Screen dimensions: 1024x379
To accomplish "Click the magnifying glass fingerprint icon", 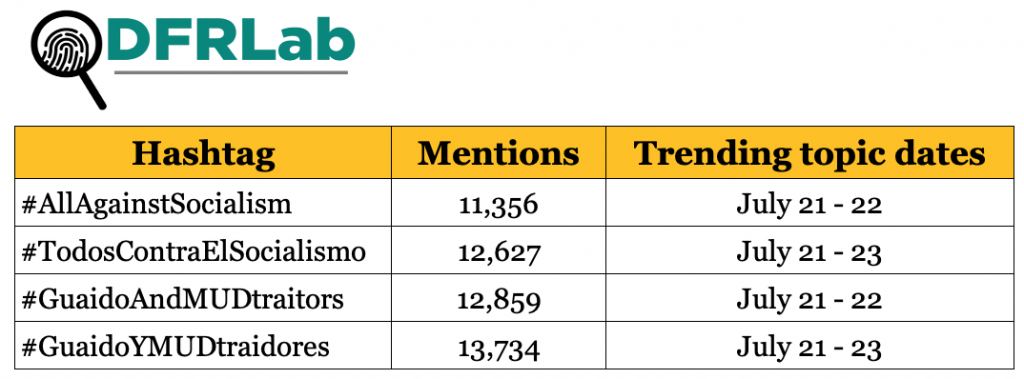I will coord(69,60).
